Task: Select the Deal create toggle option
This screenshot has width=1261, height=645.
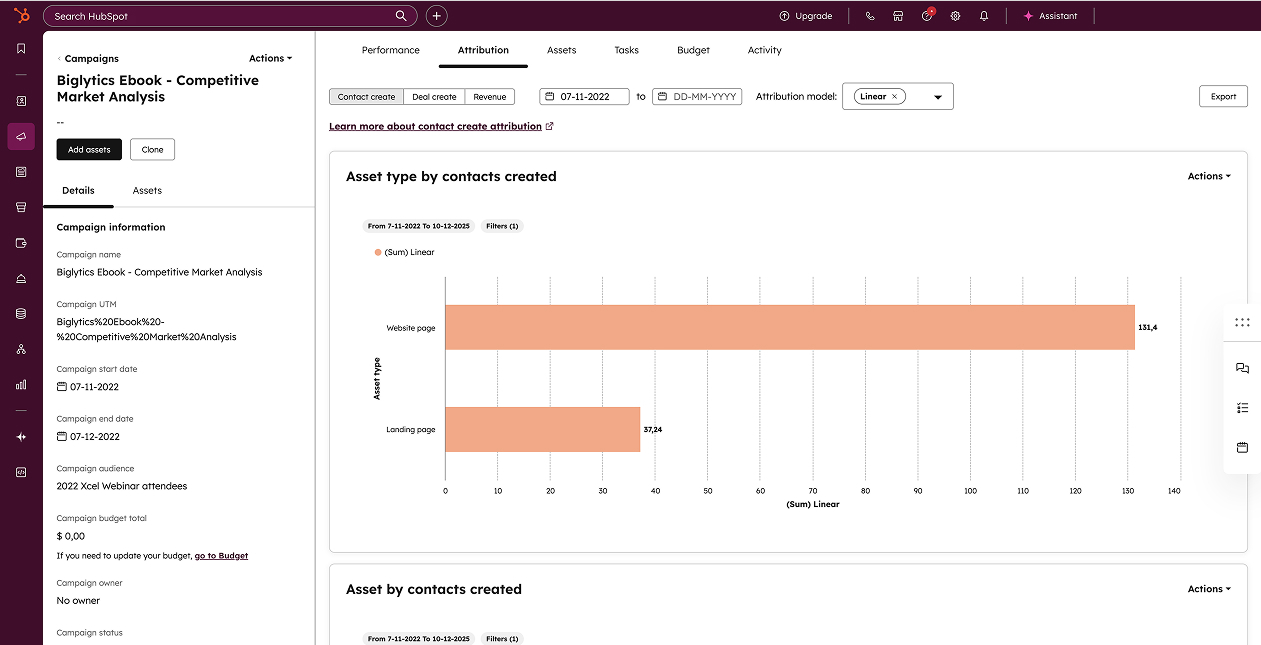Action: pos(434,97)
